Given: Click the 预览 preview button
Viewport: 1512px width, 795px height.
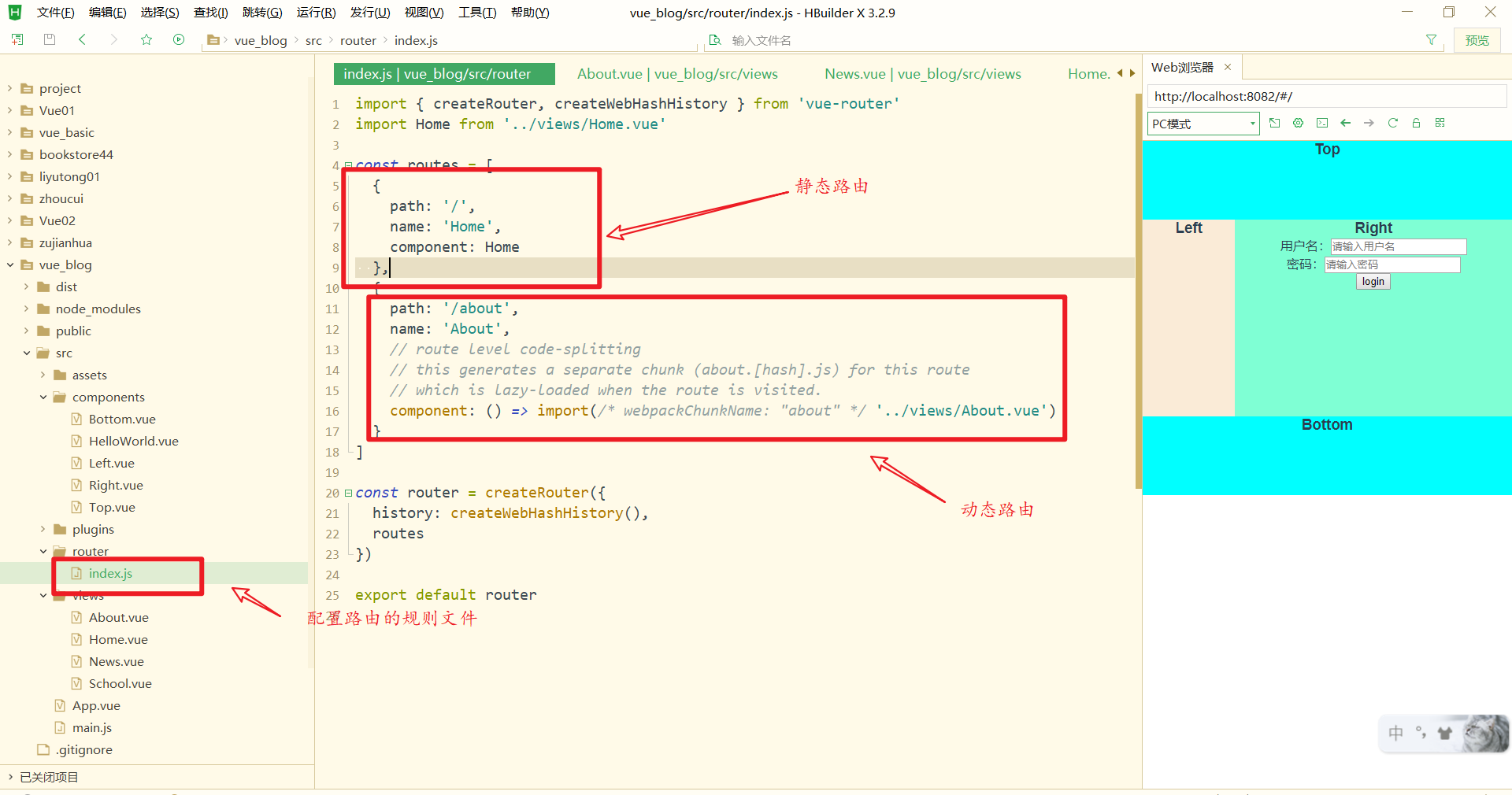Looking at the screenshot, I should (1477, 40).
